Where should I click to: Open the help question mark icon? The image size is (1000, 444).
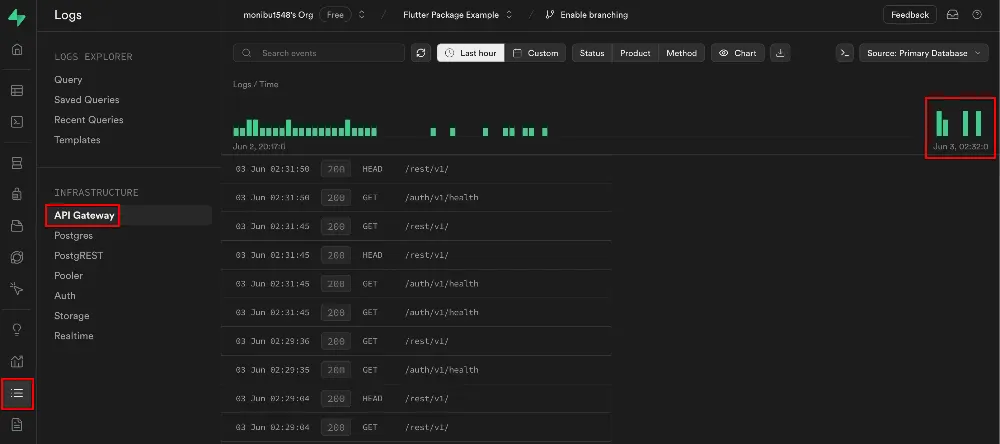coord(977,15)
